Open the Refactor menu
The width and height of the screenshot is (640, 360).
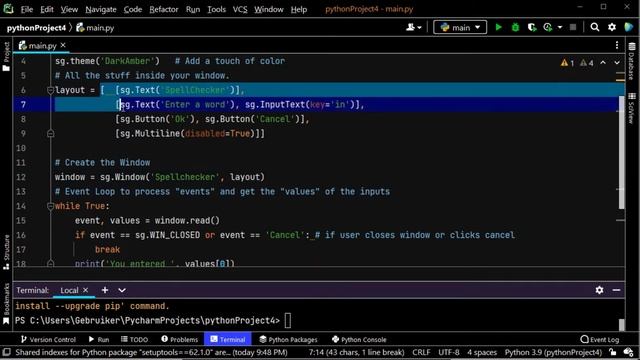click(164, 9)
